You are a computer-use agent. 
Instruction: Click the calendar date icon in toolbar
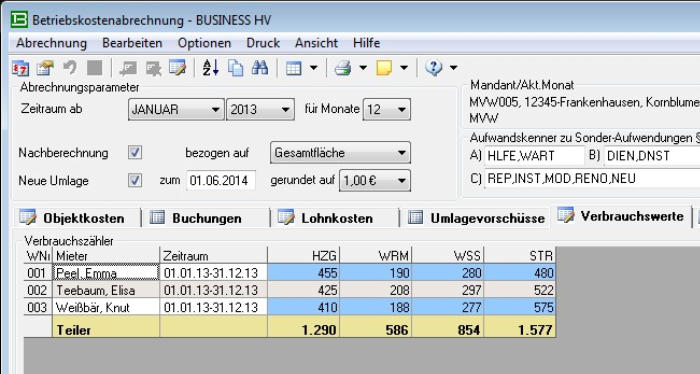[x=20, y=68]
